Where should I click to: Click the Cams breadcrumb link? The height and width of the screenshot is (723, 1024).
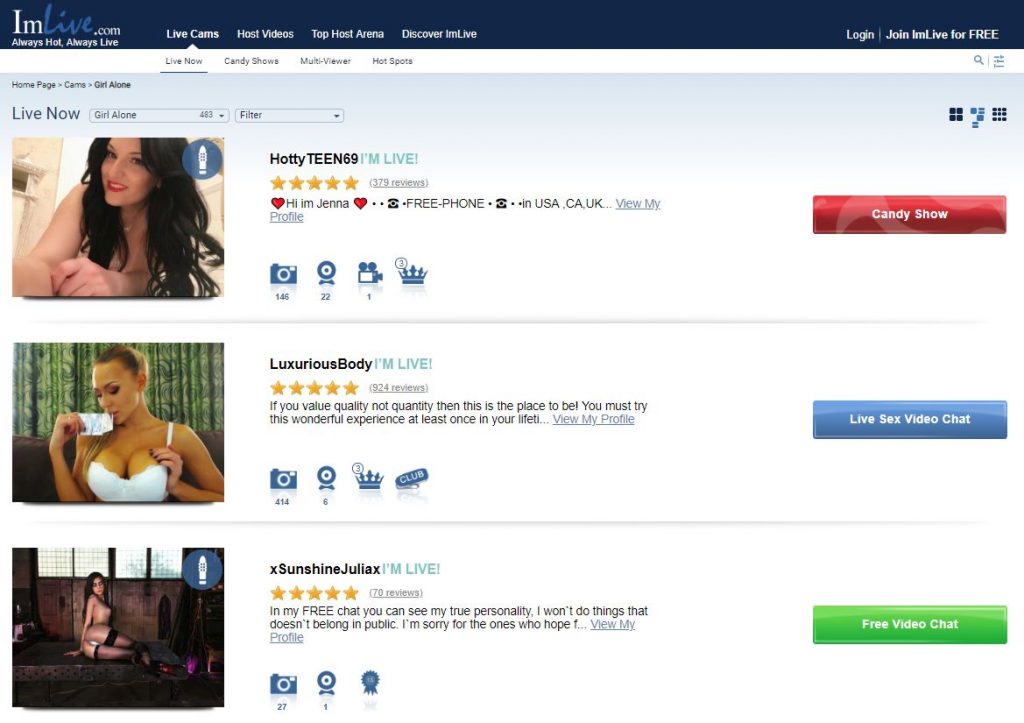pos(75,85)
